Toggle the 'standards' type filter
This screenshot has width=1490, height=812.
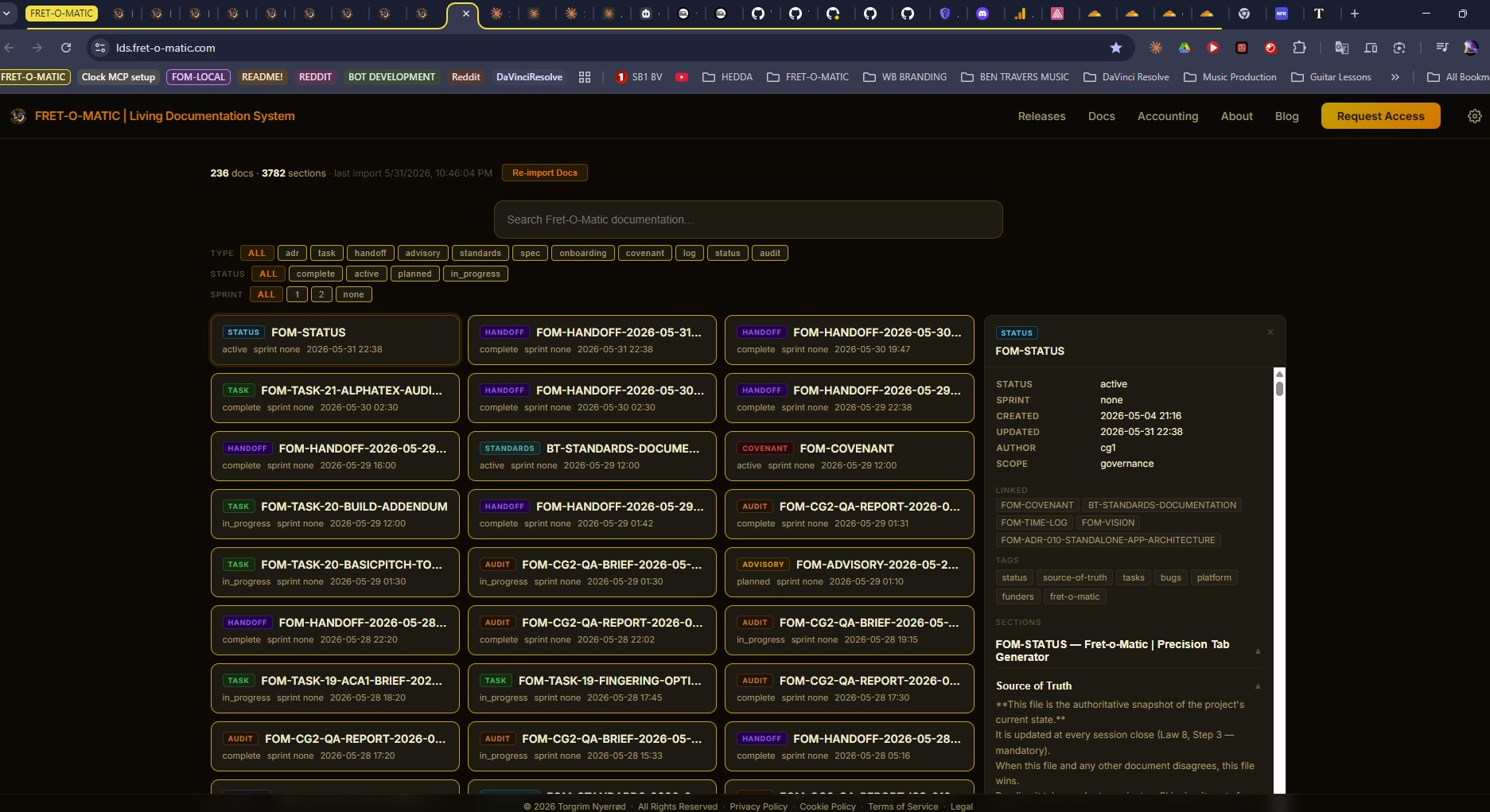point(480,253)
